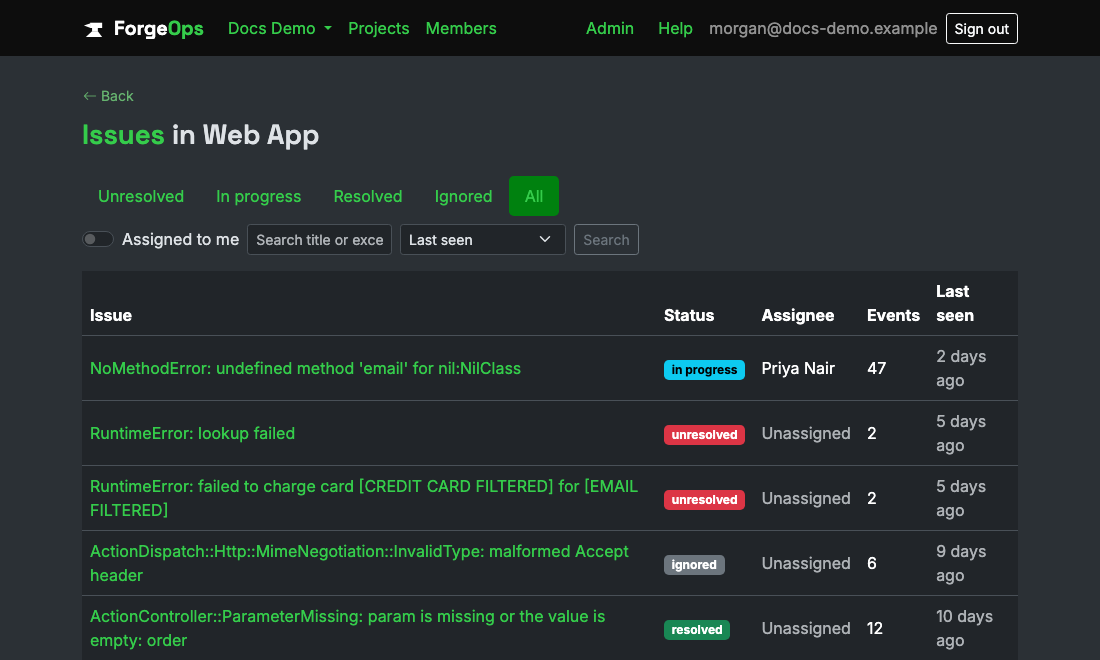Open the ActionController::ParameterMissing issue
Screen dimensions: 1100x660
point(347,628)
